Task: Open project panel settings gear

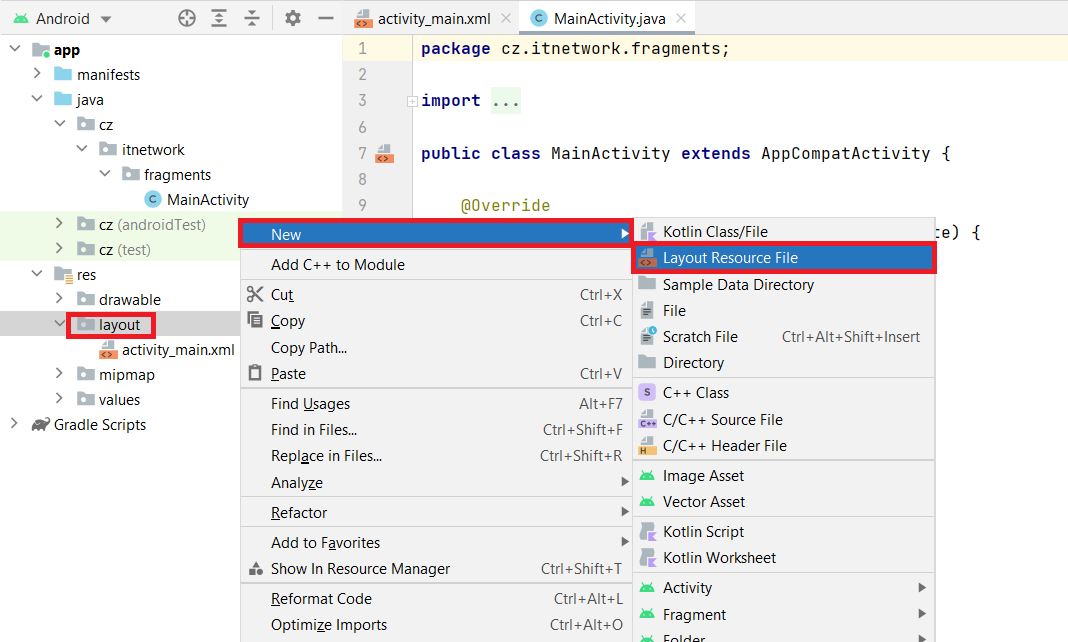Action: click(292, 18)
